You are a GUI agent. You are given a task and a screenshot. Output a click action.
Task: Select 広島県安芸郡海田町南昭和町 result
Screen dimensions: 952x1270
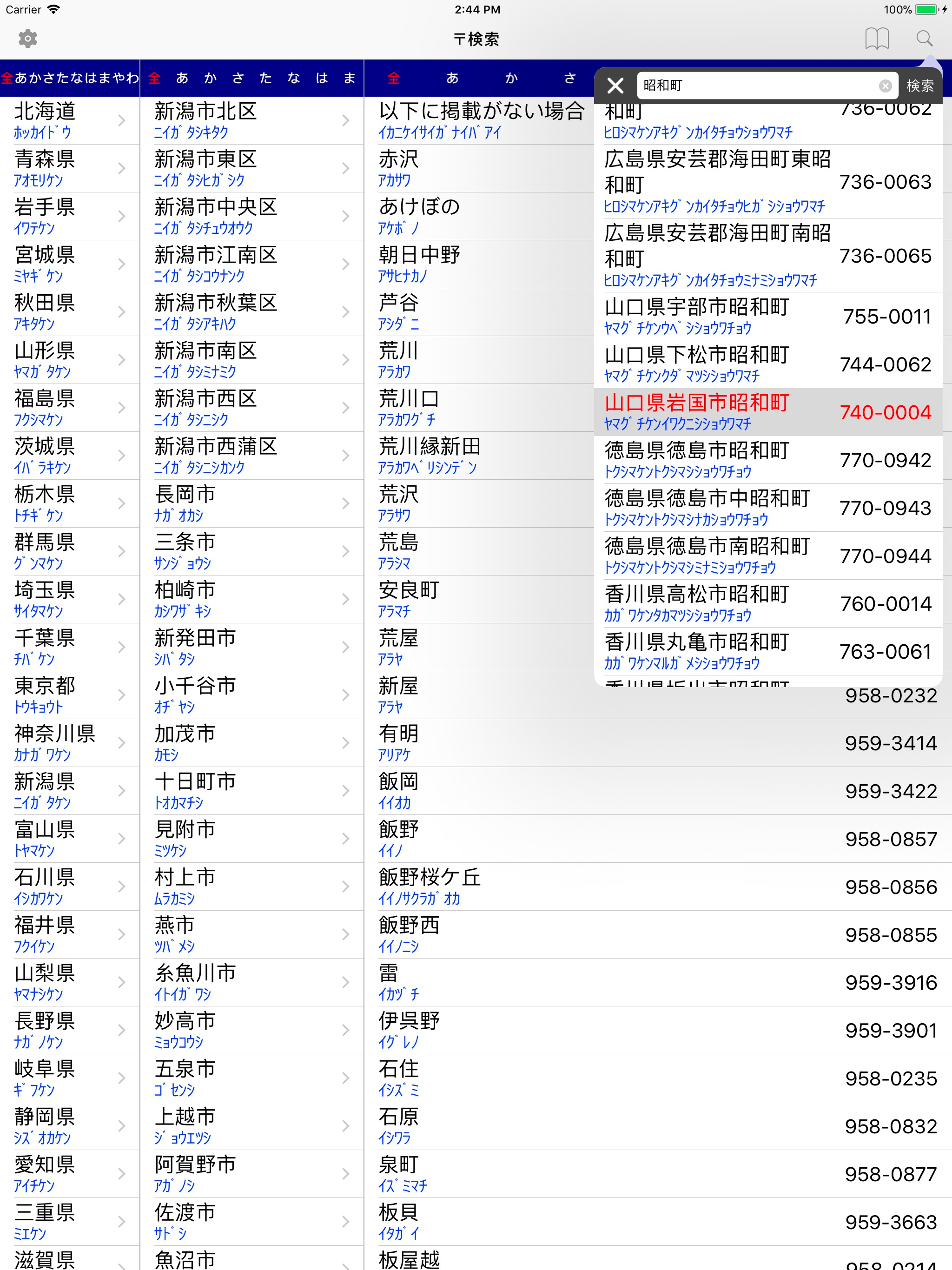tap(768, 256)
